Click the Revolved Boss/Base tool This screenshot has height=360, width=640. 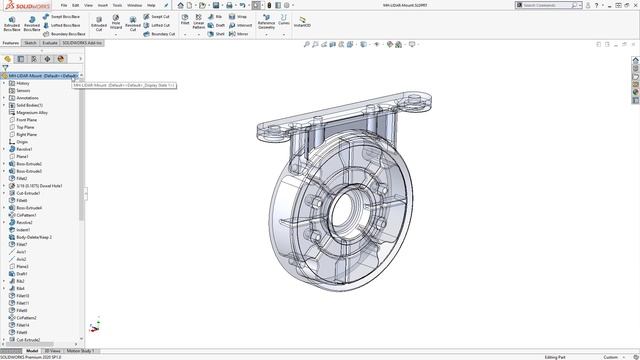[32, 24]
